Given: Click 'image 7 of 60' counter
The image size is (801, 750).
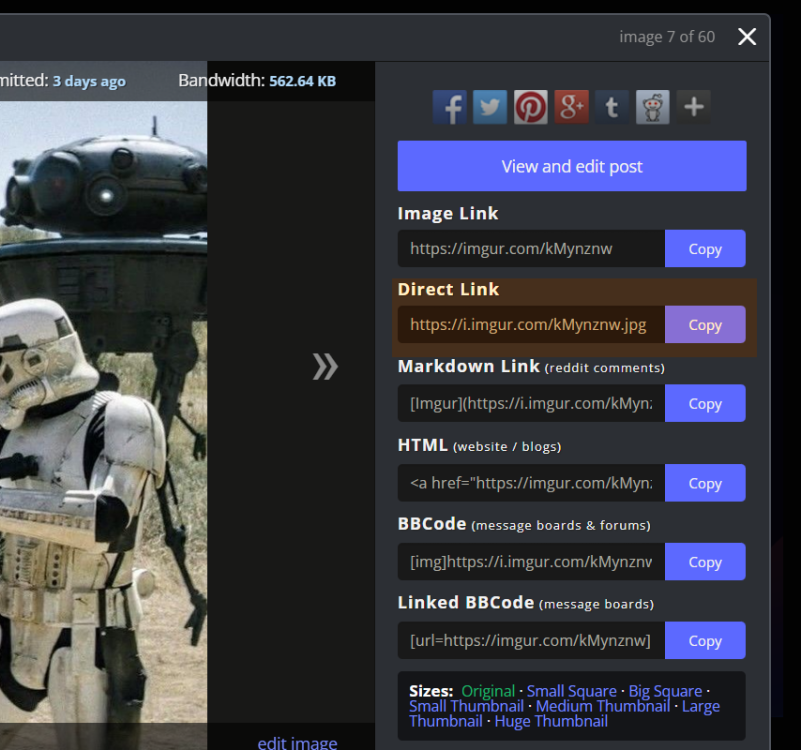Looking at the screenshot, I should [x=667, y=37].
